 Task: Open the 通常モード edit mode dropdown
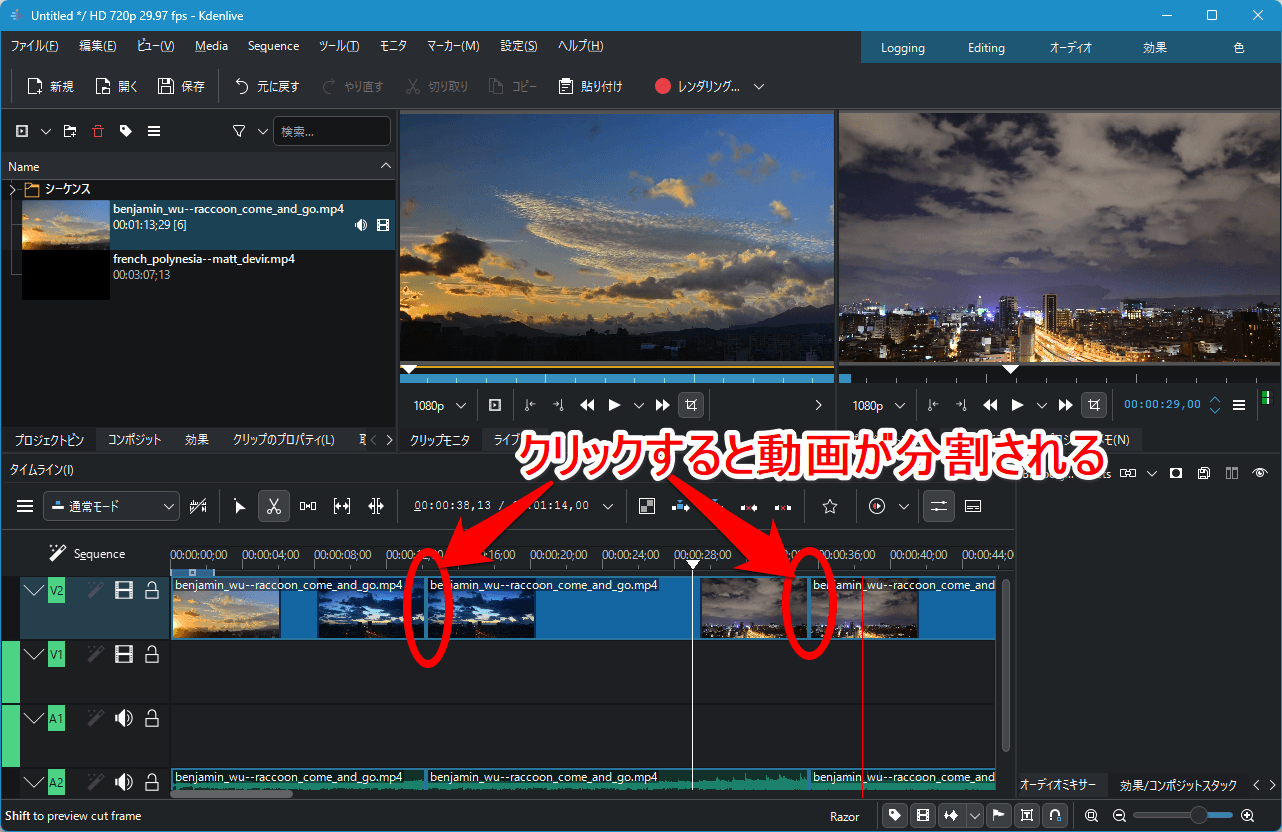tap(111, 506)
